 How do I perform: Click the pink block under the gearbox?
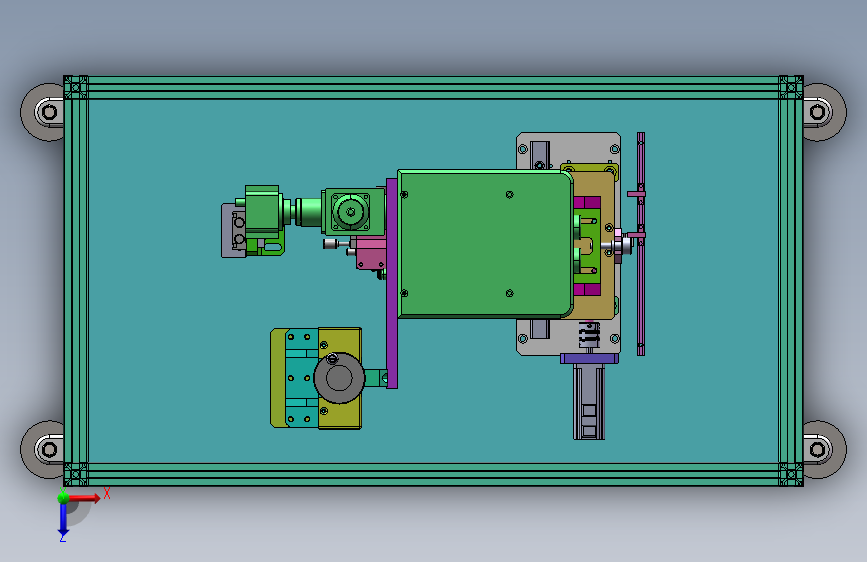pos(371,253)
